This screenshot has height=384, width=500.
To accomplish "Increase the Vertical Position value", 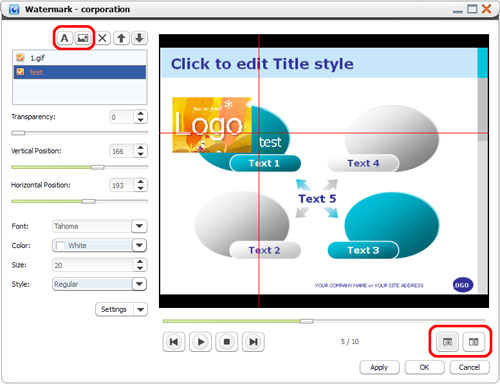I will [x=141, y=148].
